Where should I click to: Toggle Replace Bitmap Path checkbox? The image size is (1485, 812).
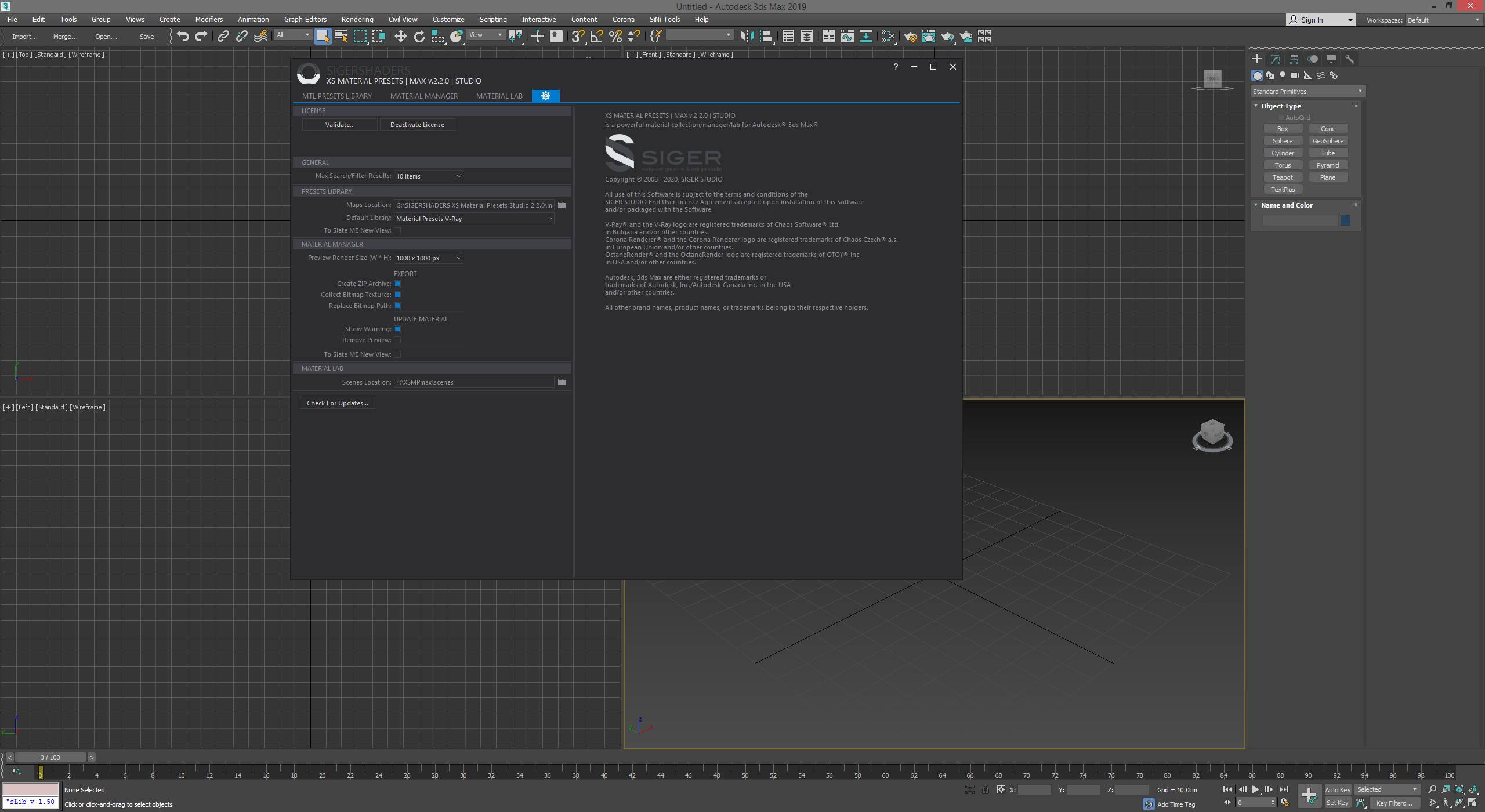point(397,306)
